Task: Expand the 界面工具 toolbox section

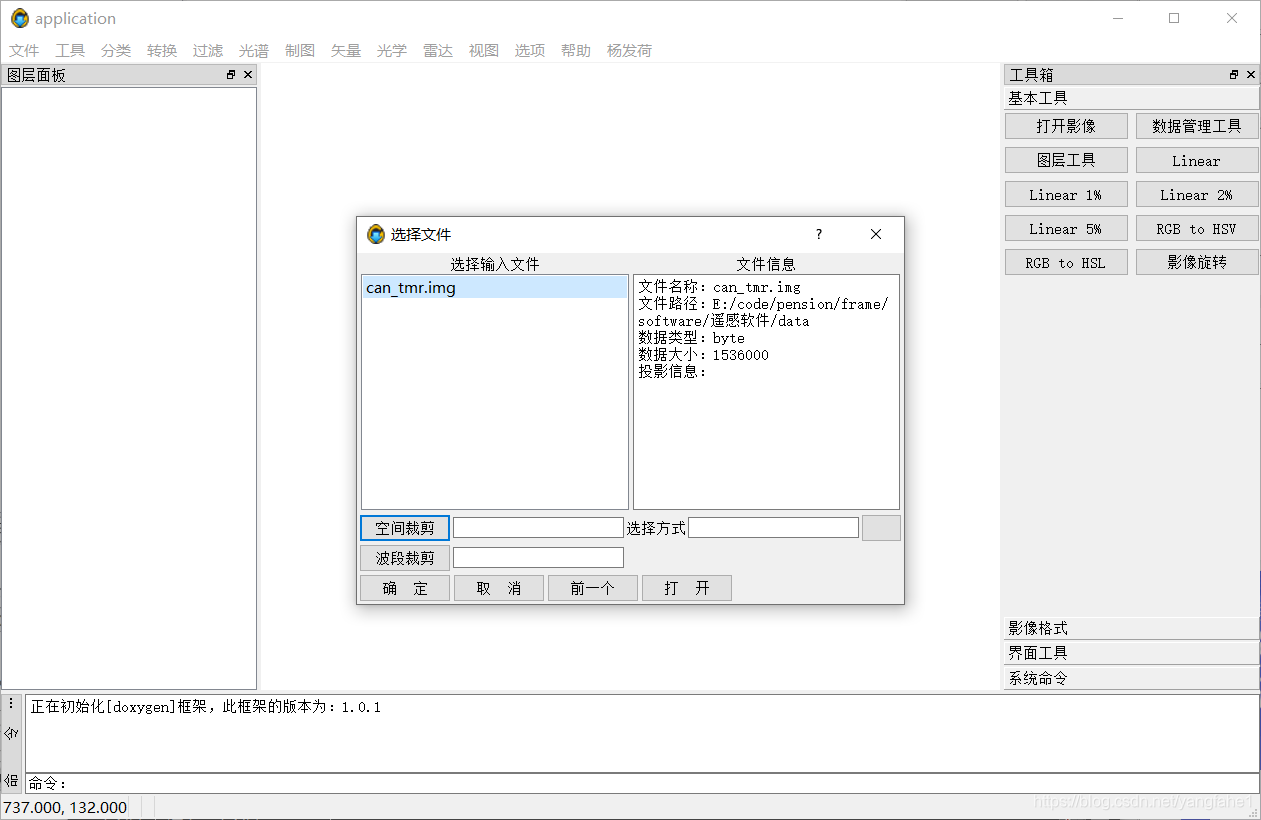Action: tap(1131, 653)
